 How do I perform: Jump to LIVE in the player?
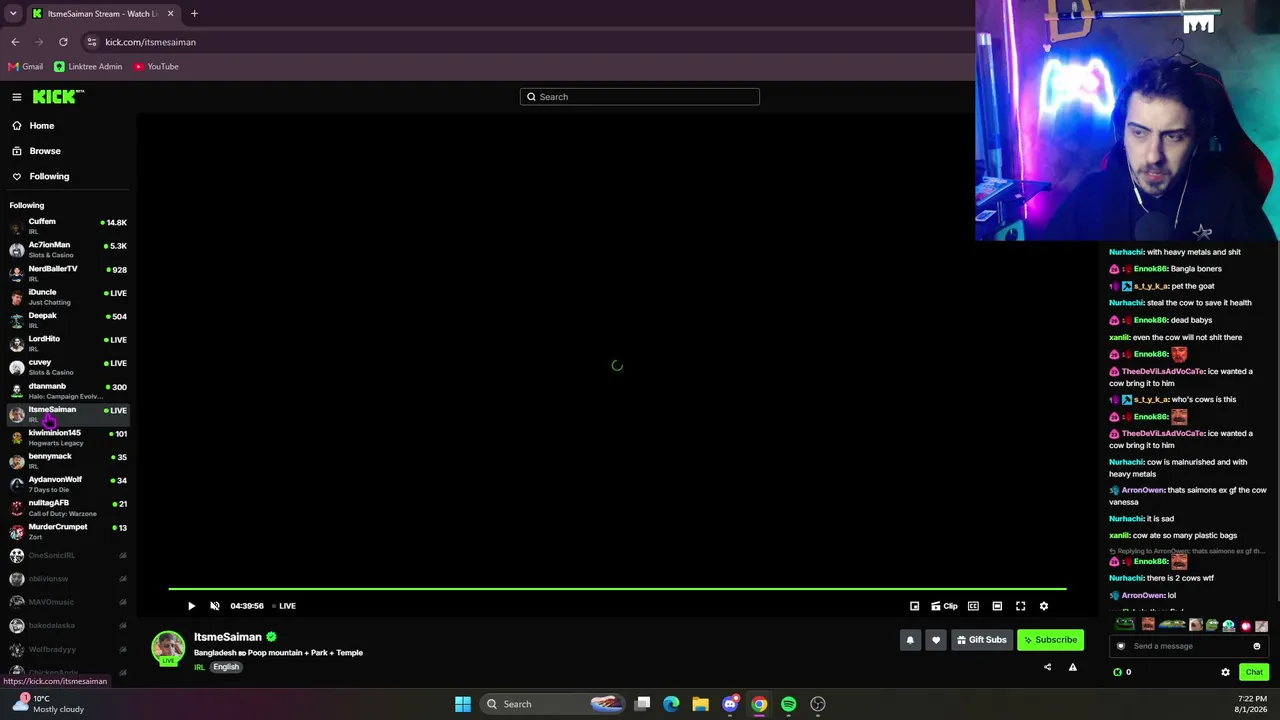coord(284,606)
